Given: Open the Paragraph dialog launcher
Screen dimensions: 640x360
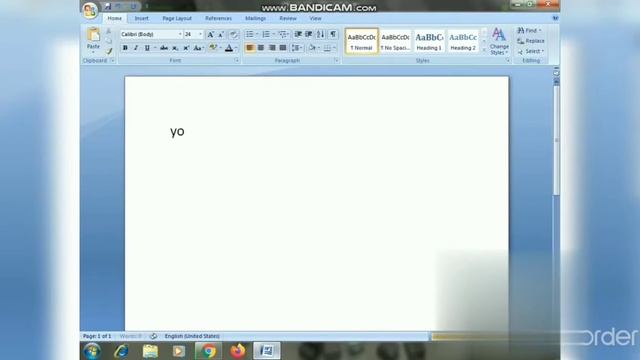Looking at the screenshot, I should point(336,60).
